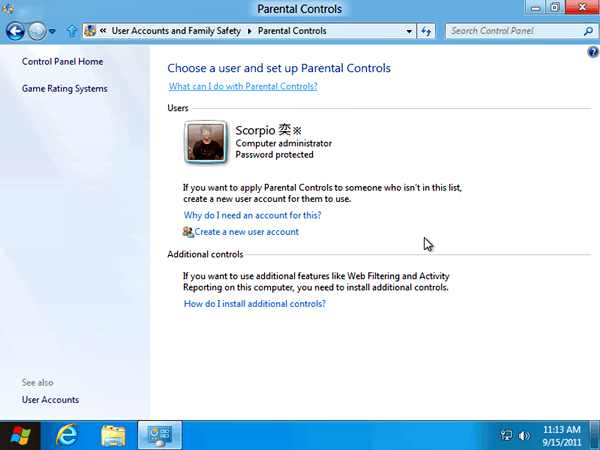Refresh the Parental Controls page
Image resolution: width=600 pixels, height=450 pixels.
[426, 31]
